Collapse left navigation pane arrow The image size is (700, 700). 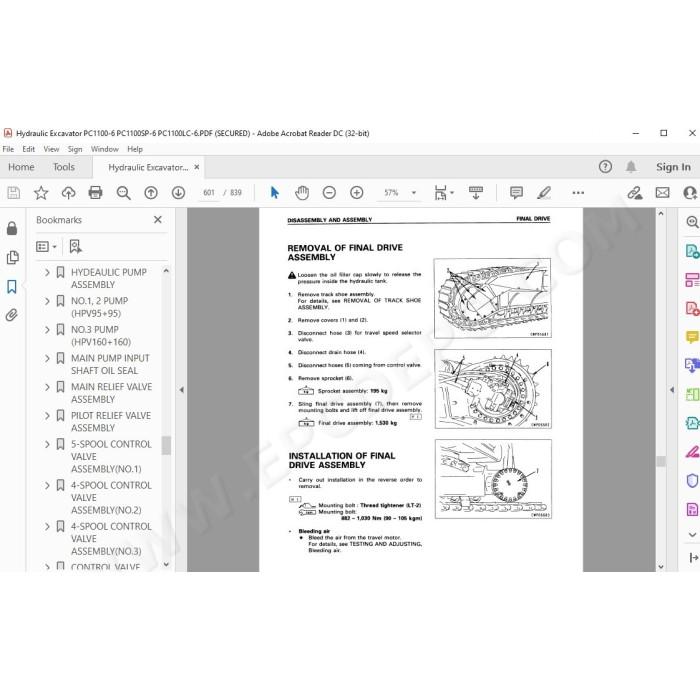pyautogui.click(x=181, y=390)
